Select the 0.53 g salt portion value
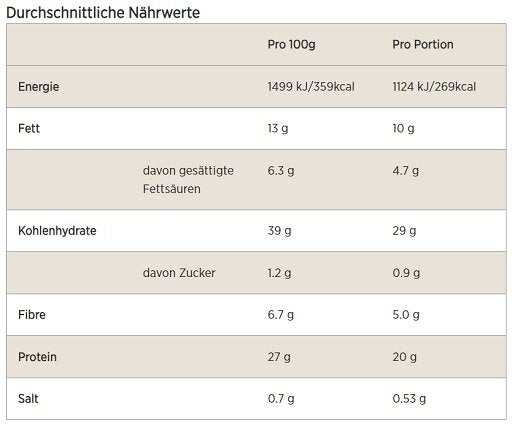The height and width of the screenshot is (426, 512). click(409, 399)
